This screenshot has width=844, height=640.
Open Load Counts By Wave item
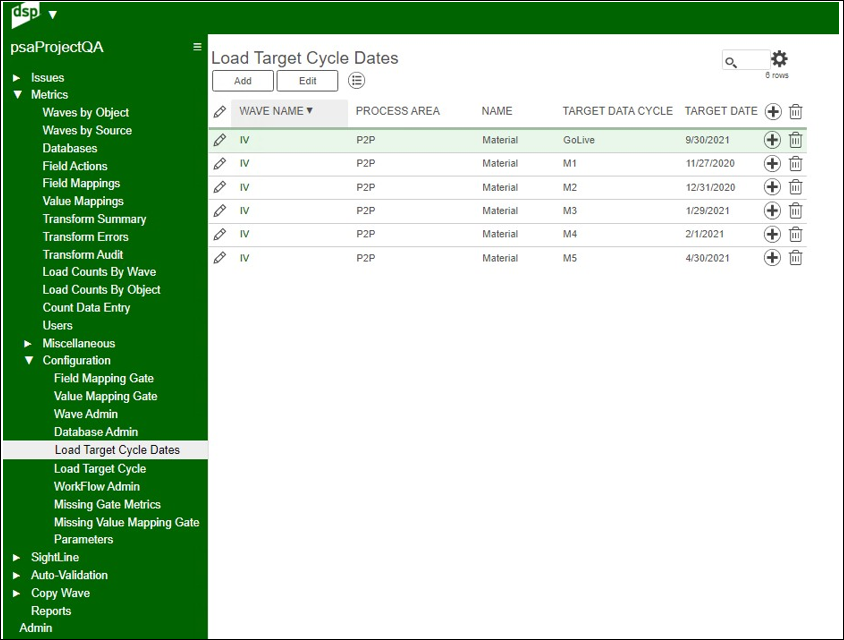[x=100, y=272]
